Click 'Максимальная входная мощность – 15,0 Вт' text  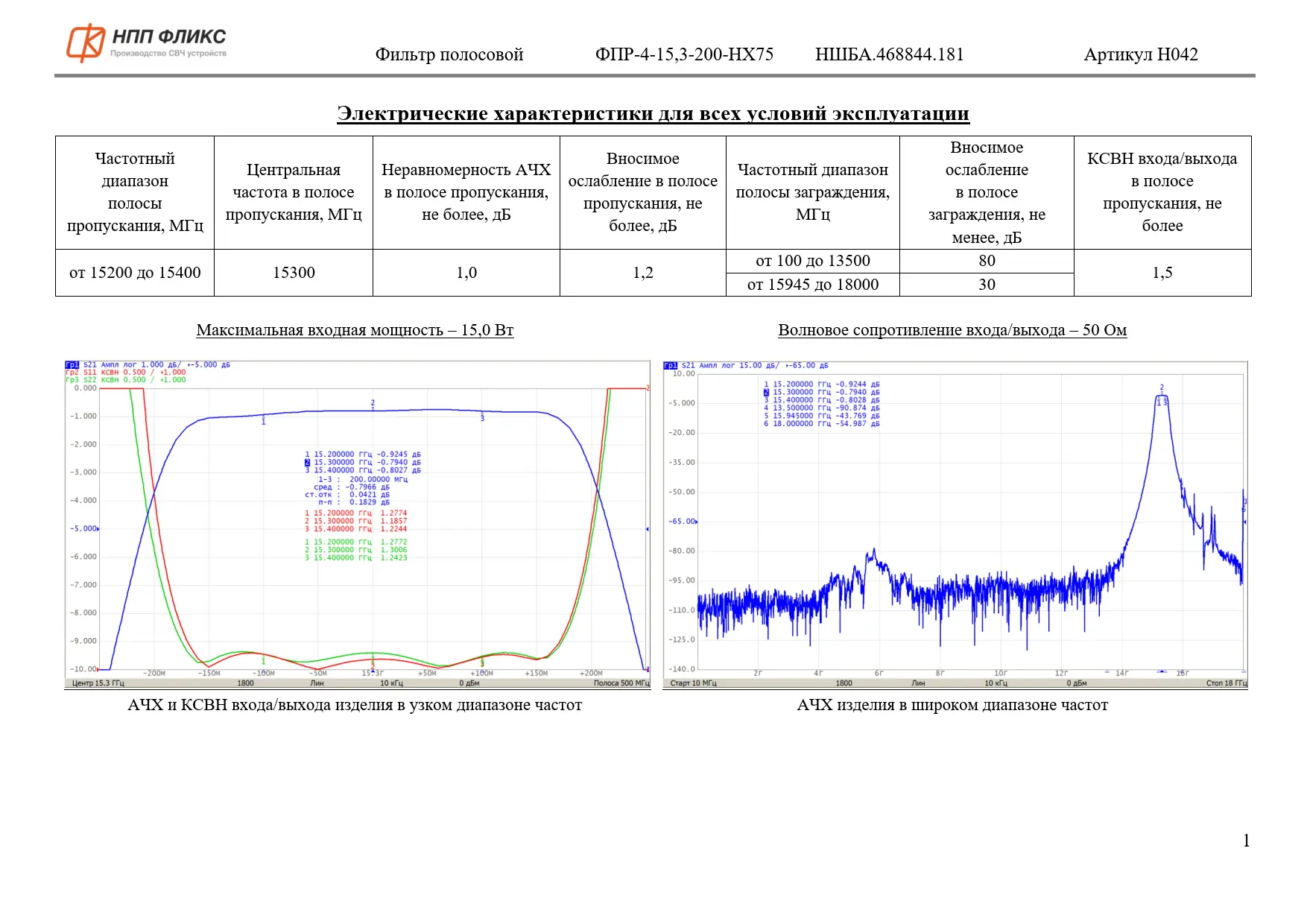pyautogui.click(x=355, y=330)
